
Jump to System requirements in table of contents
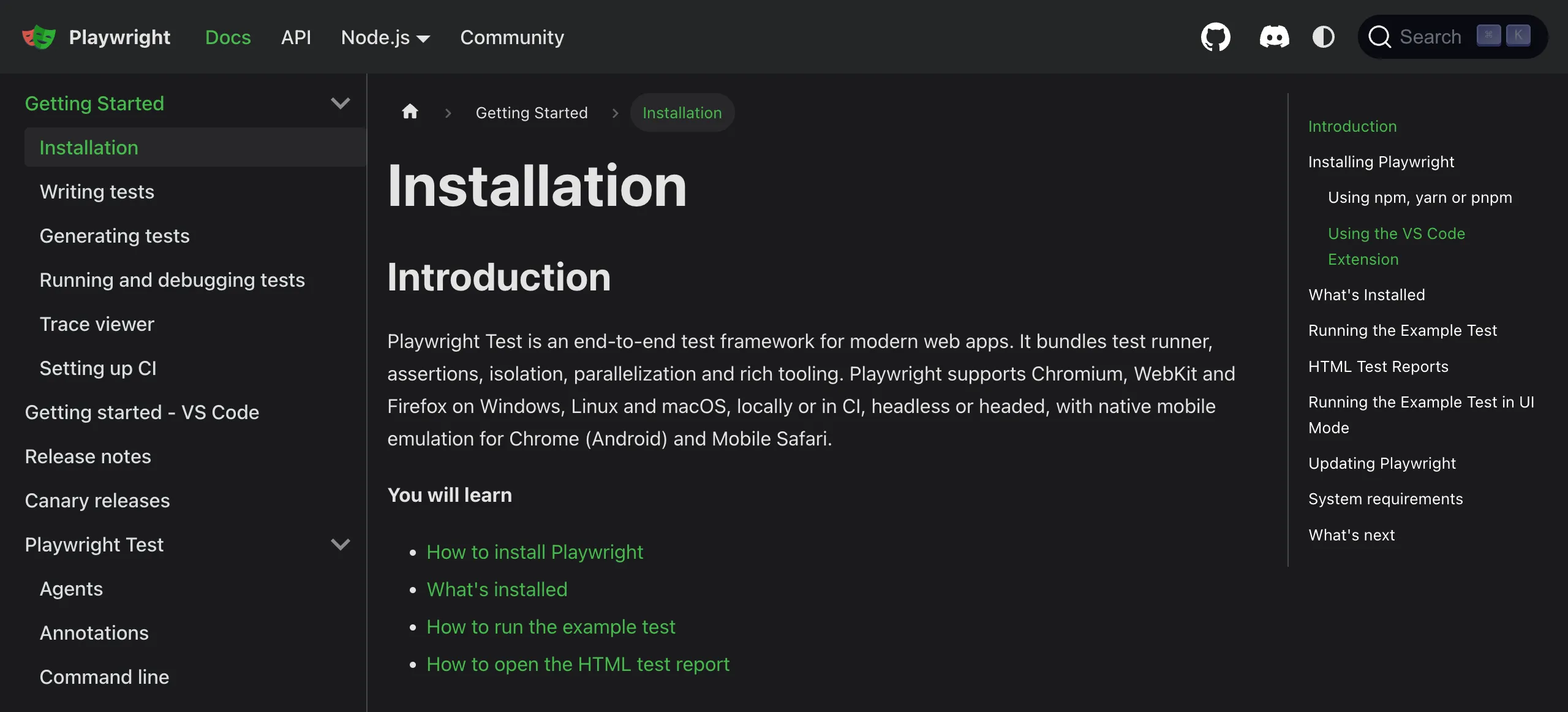coord(1385,499)
